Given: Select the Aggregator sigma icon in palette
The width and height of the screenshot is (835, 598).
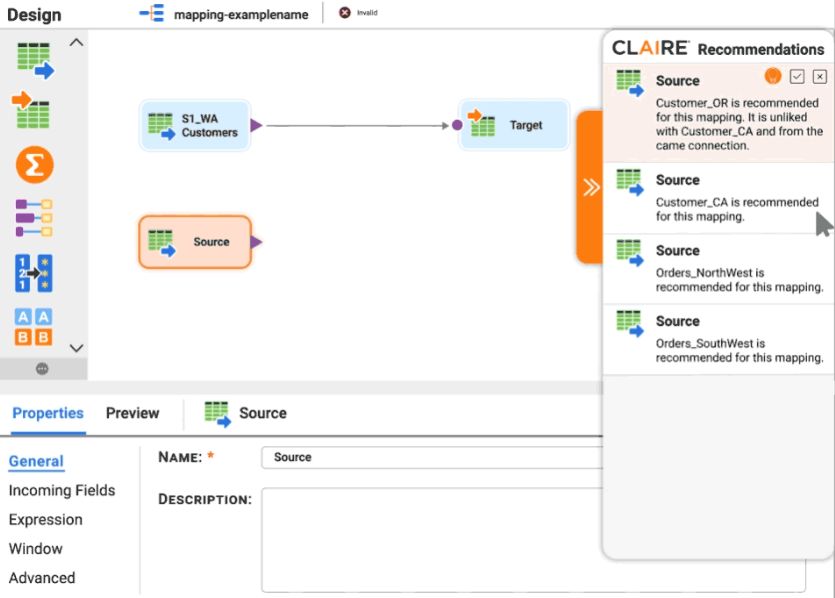Looking at the screenshot, I should tap(35, 165).
